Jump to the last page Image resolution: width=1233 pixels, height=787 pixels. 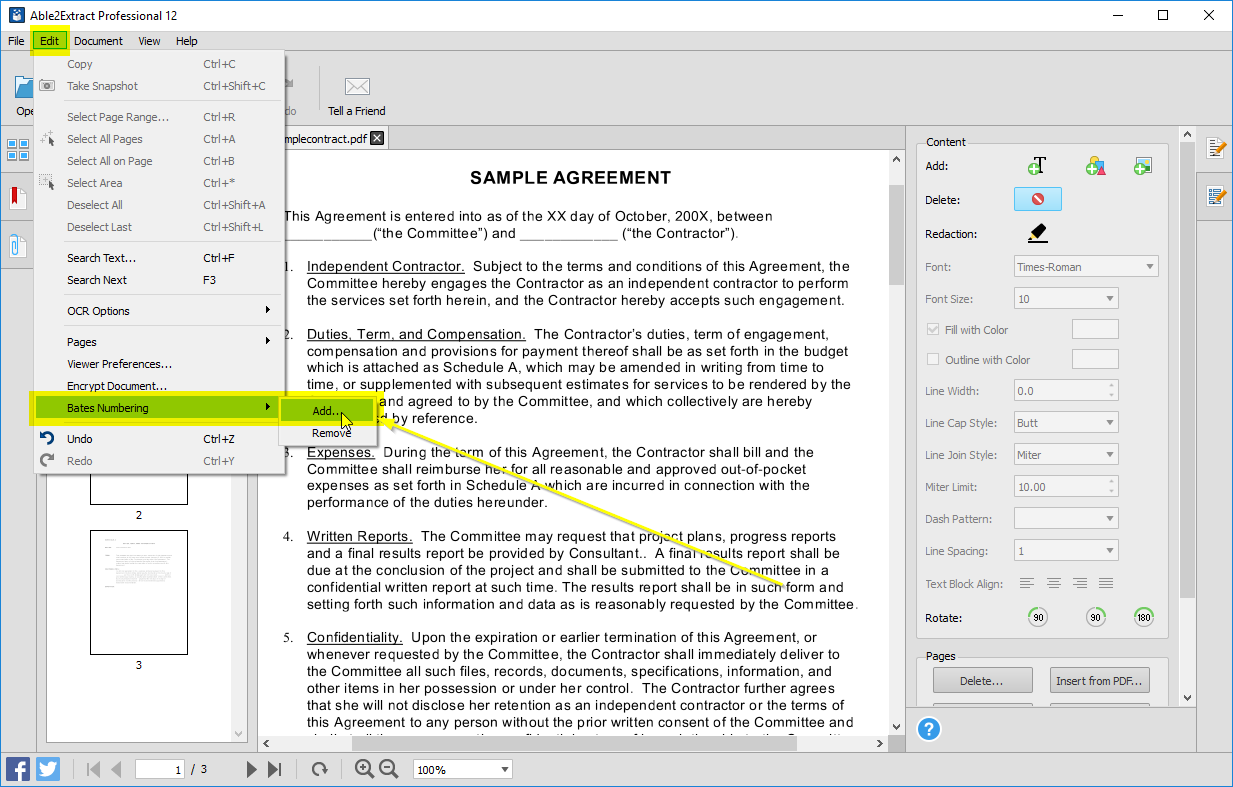pyautogui.click(x=274, y=769)
